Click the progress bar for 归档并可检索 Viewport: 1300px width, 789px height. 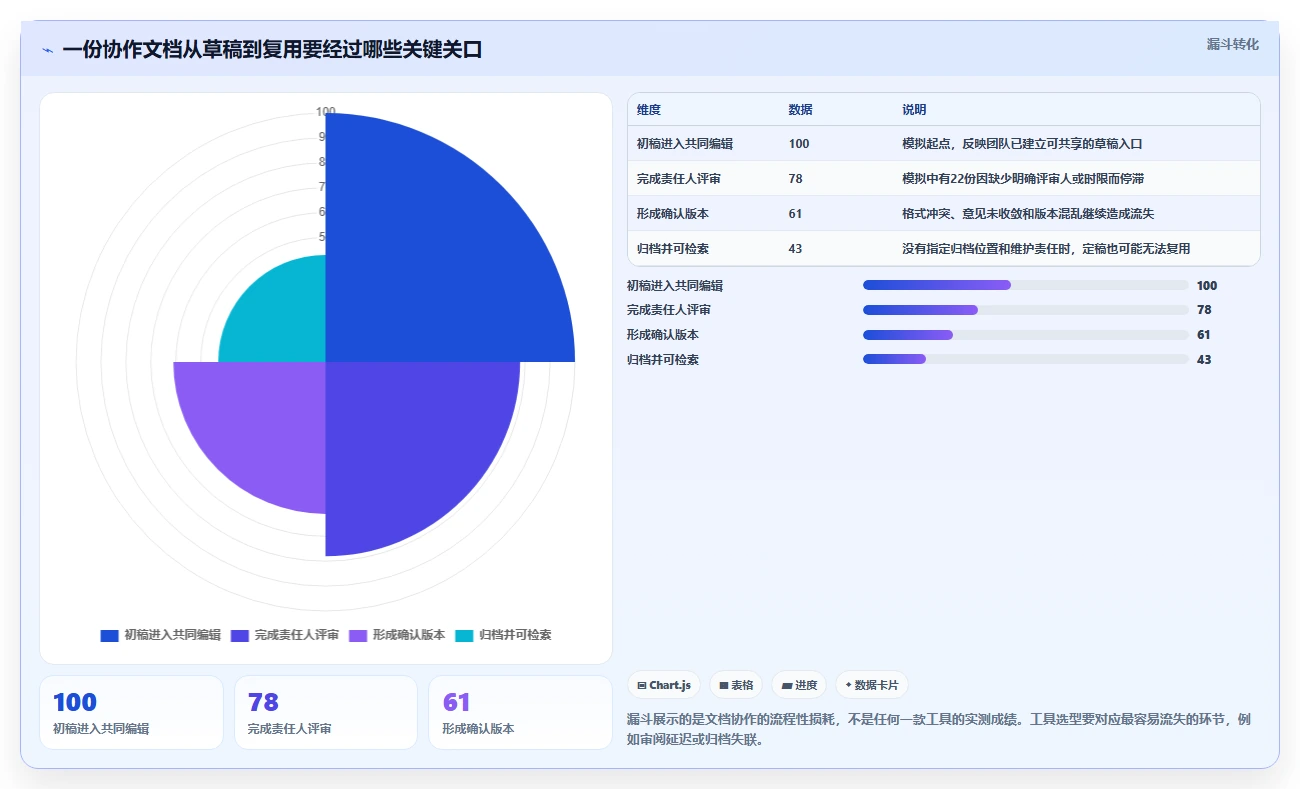[1026, 359]
